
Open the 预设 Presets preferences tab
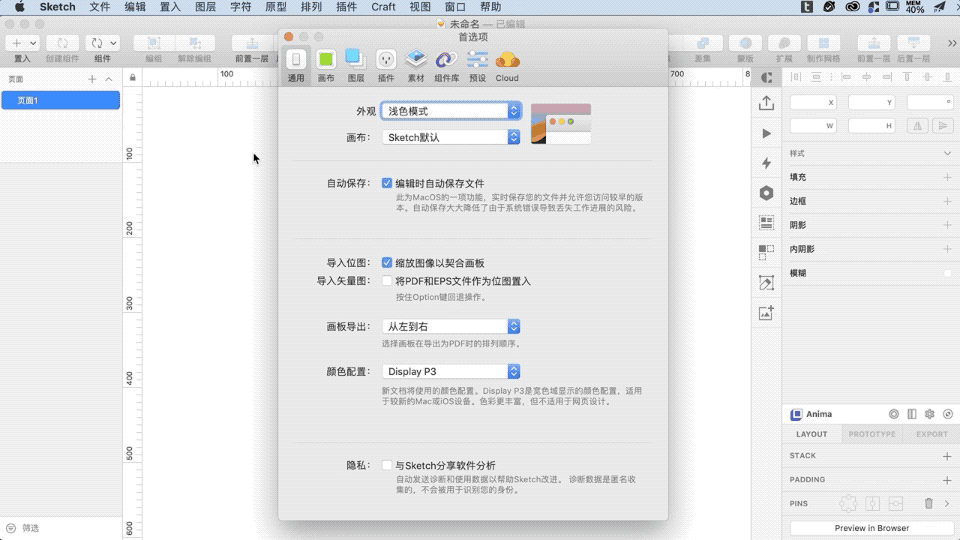click(477, 66)
